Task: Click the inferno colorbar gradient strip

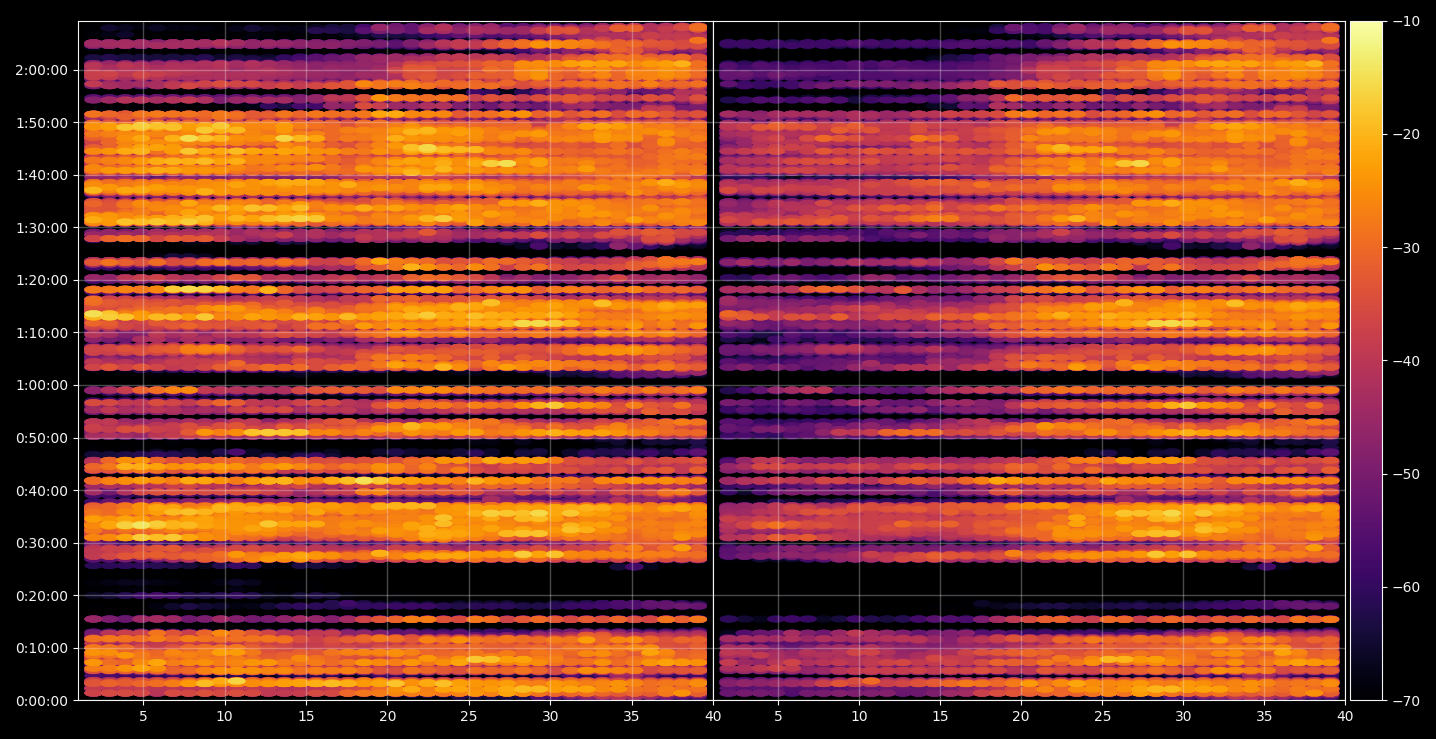Action: (x=1367, y=361)
